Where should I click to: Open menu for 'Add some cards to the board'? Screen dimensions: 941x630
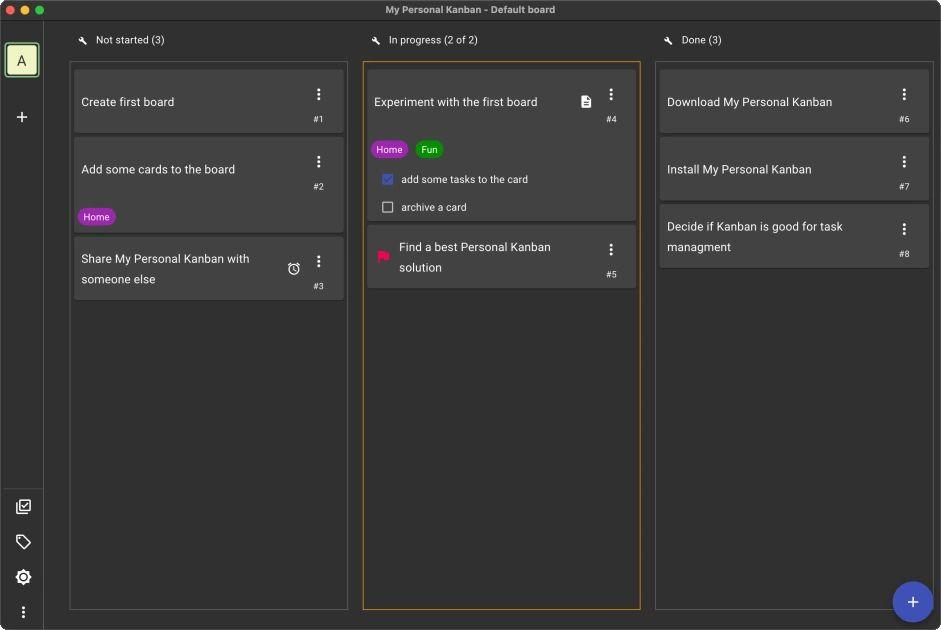point(319,161)
